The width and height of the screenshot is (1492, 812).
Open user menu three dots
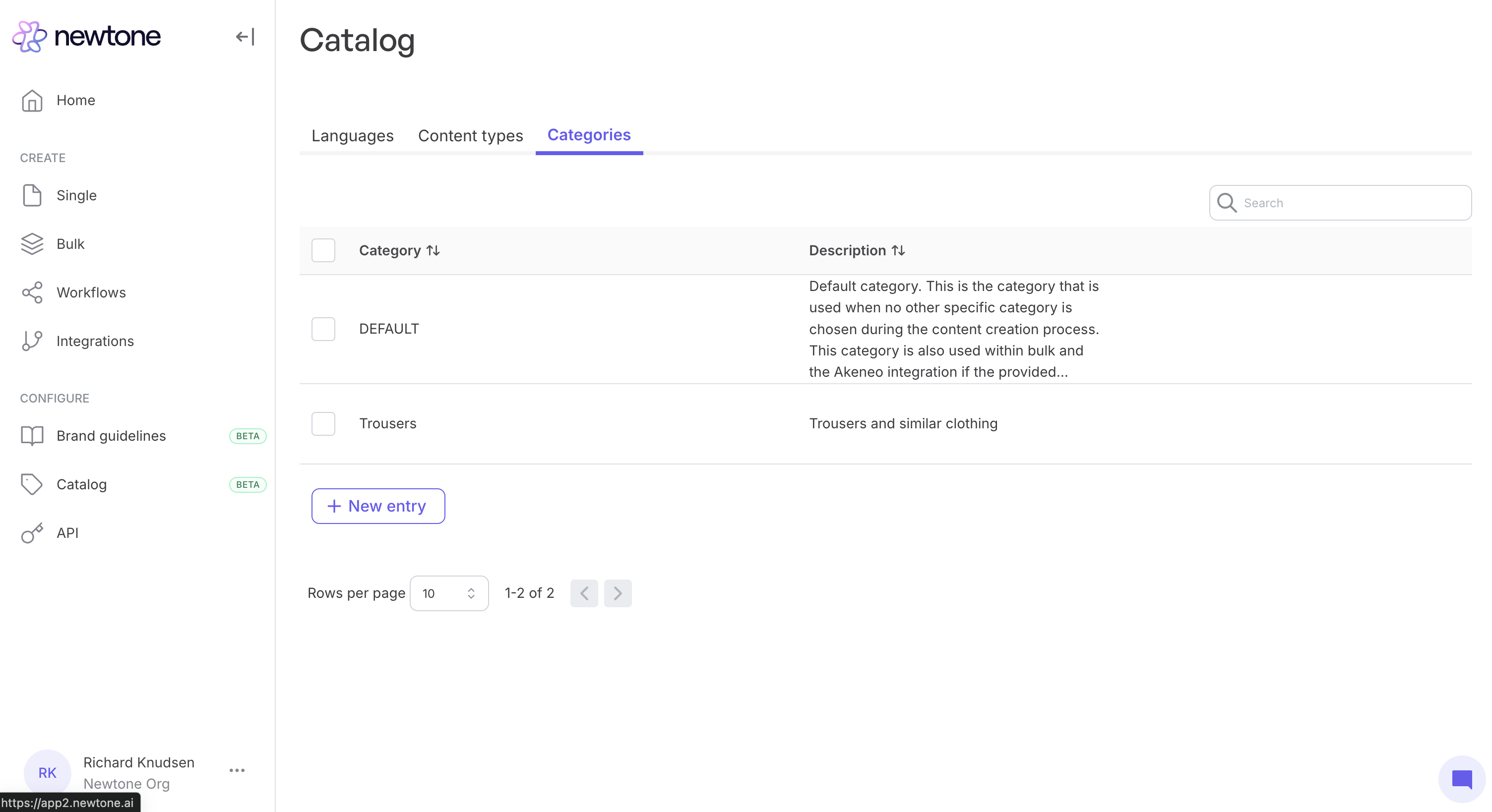click(237, 770)
